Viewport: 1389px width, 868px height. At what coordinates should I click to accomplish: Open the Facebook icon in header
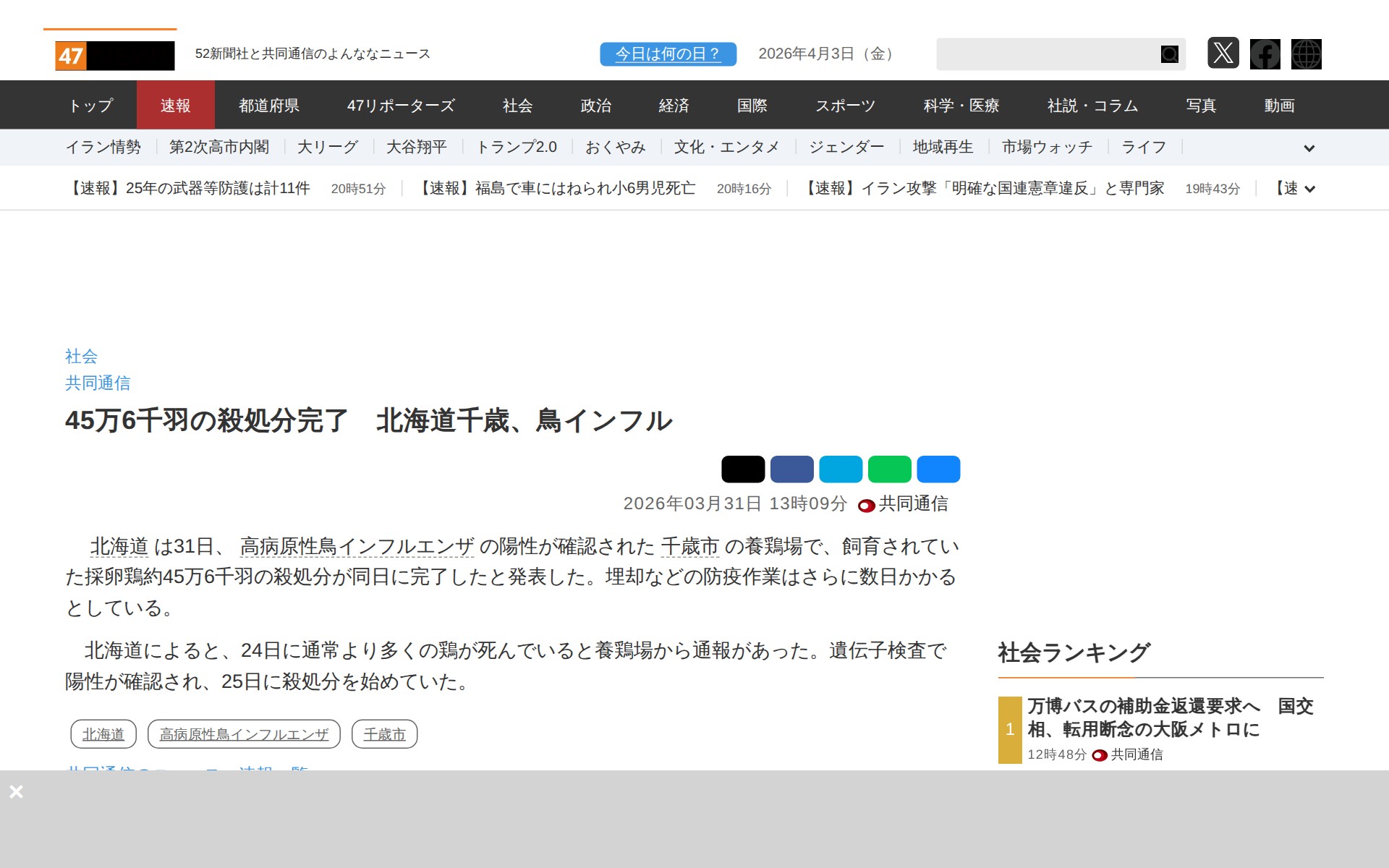pyautogui.click(x=1265, y=54)
